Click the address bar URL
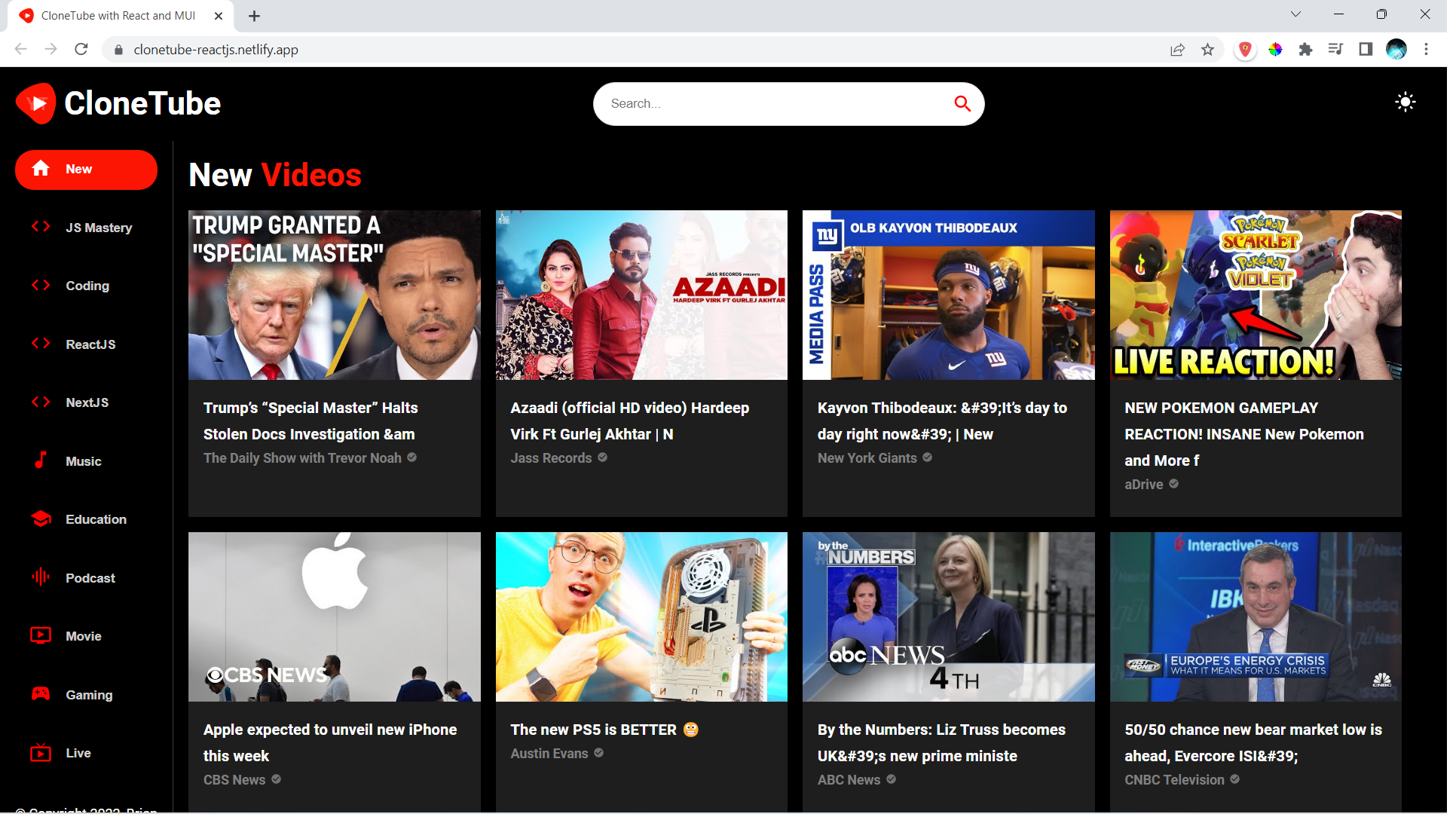 pyautogui.click(x=217, y=50)
